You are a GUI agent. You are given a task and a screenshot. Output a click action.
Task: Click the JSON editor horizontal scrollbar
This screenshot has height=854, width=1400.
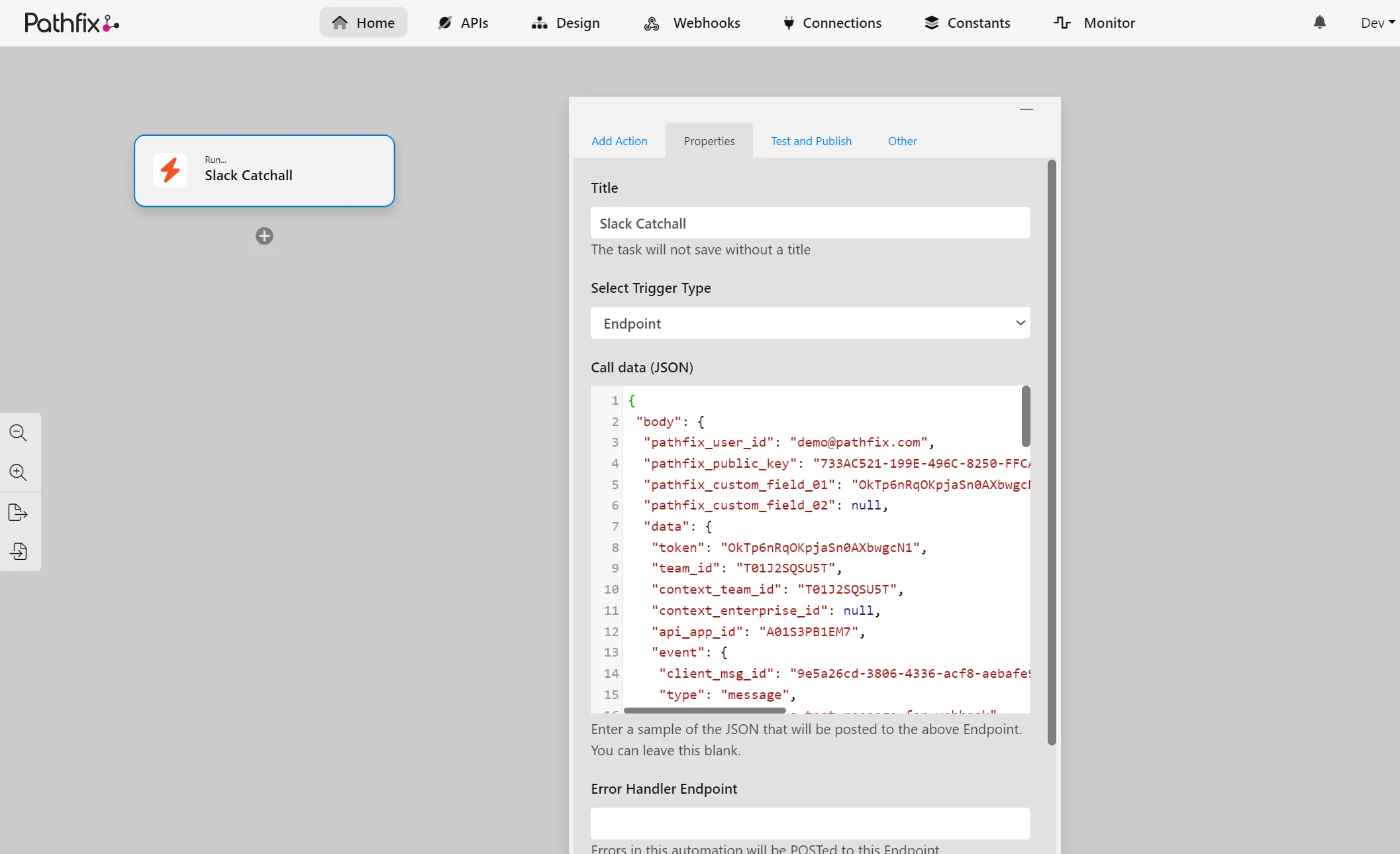point(705,710)
